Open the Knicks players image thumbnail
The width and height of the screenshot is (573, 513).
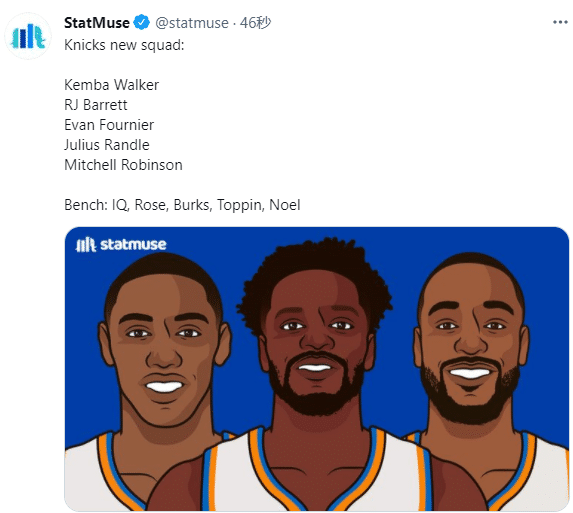click(x=316, y=369)
